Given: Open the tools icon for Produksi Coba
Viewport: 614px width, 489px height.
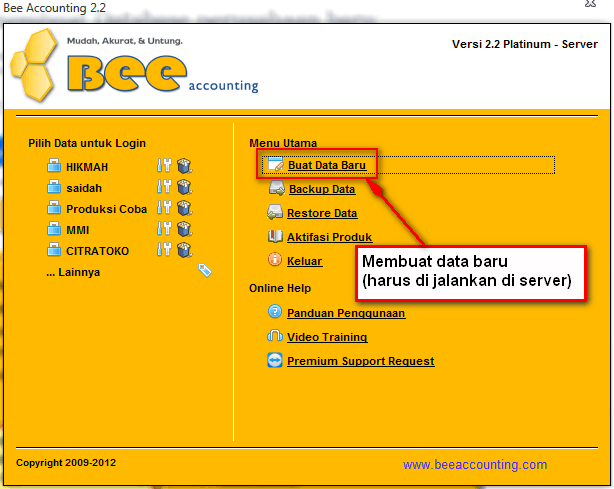Looking at the screenshot, I should point(164,208).
